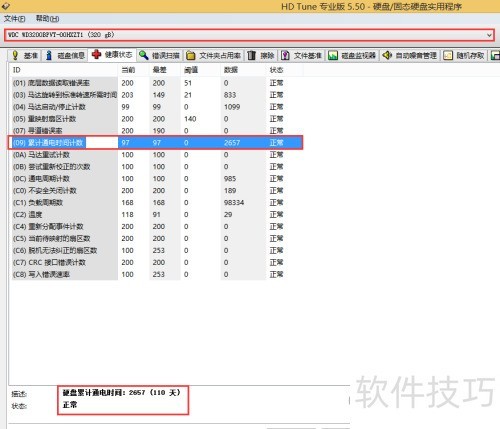500x429 pixels.
Task: Select the (C4) 重新分配事件计数 row
Action: pyautogui.click(x=156, y=227)
